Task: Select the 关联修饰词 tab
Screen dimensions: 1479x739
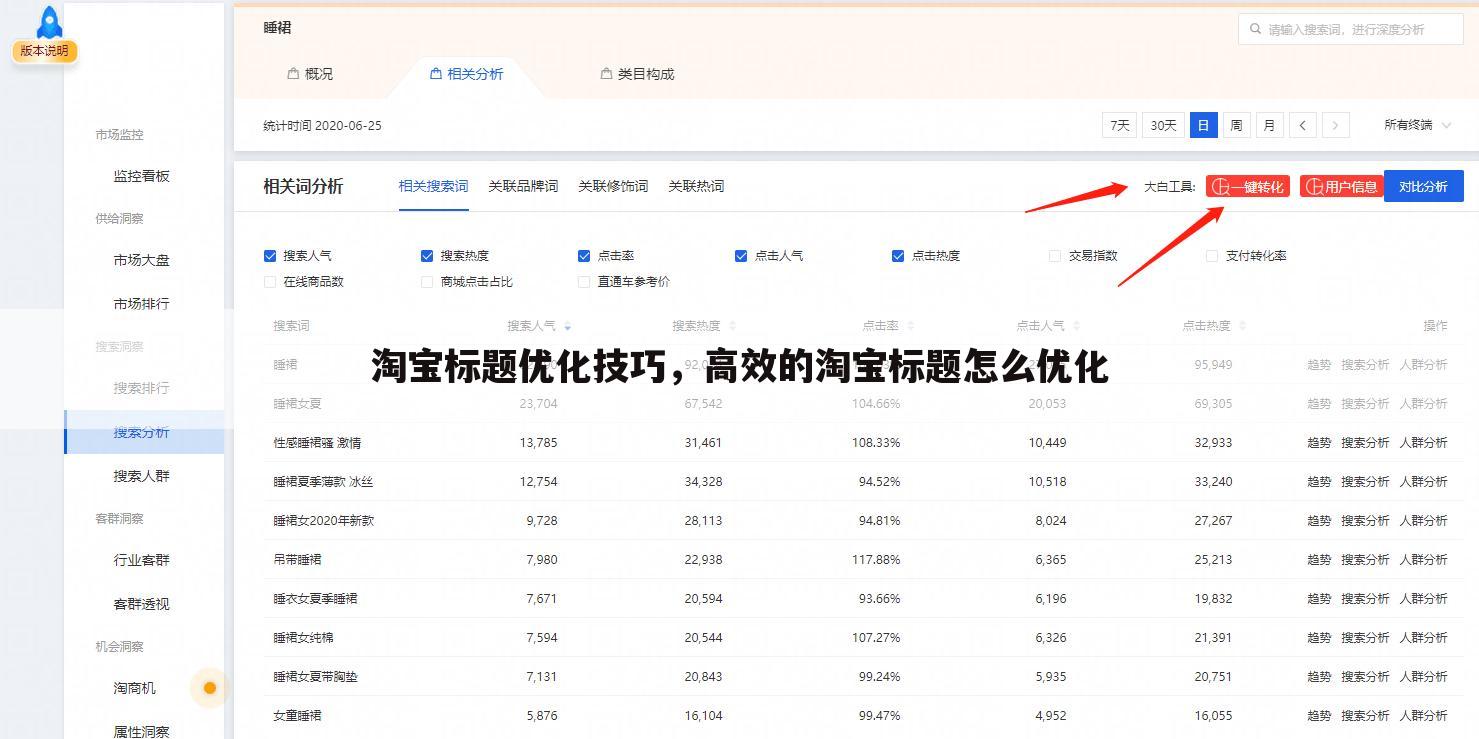Action: [x=613, y=186]
